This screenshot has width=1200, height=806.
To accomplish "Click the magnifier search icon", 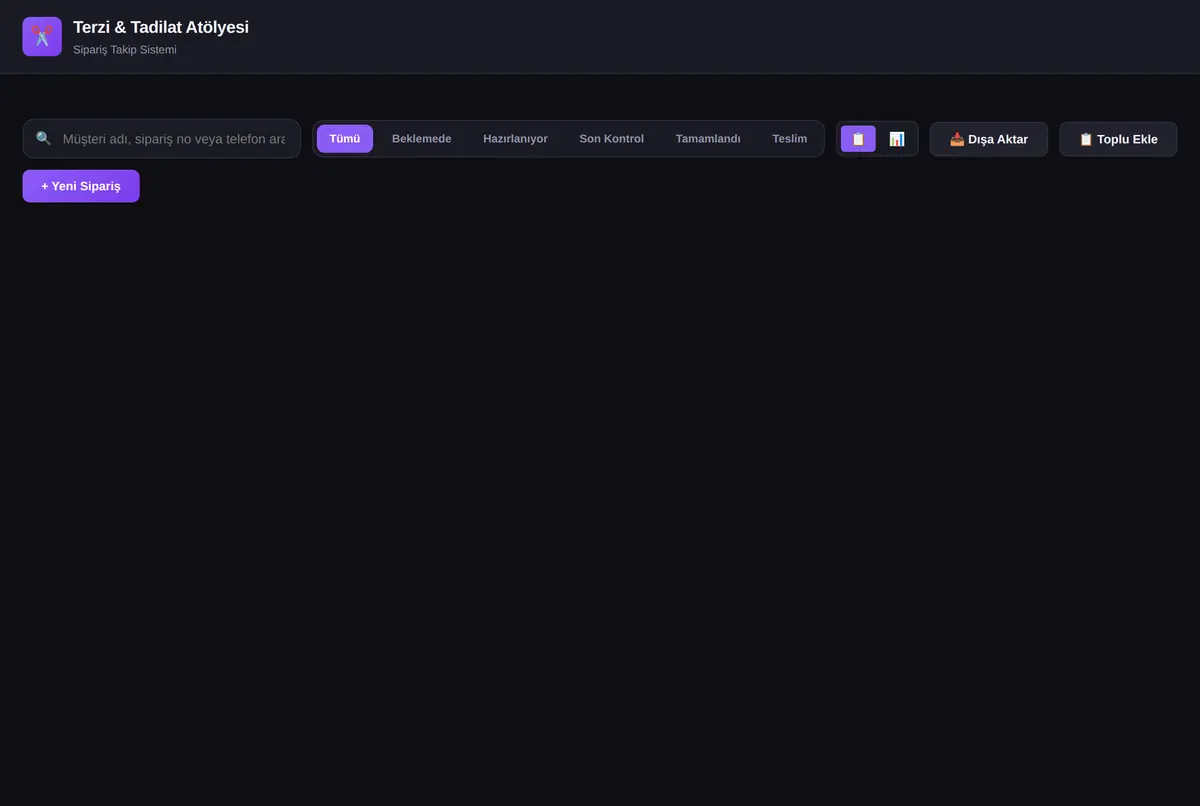I will coord(43,139).
